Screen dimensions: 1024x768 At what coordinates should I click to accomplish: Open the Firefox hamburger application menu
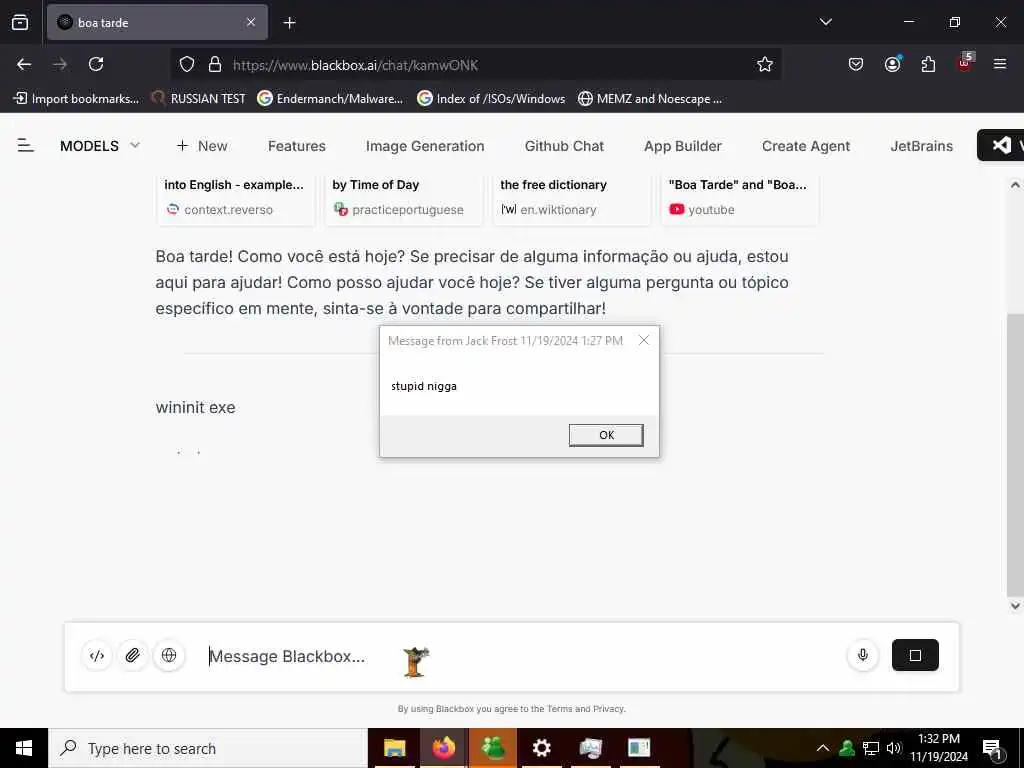1000,64
